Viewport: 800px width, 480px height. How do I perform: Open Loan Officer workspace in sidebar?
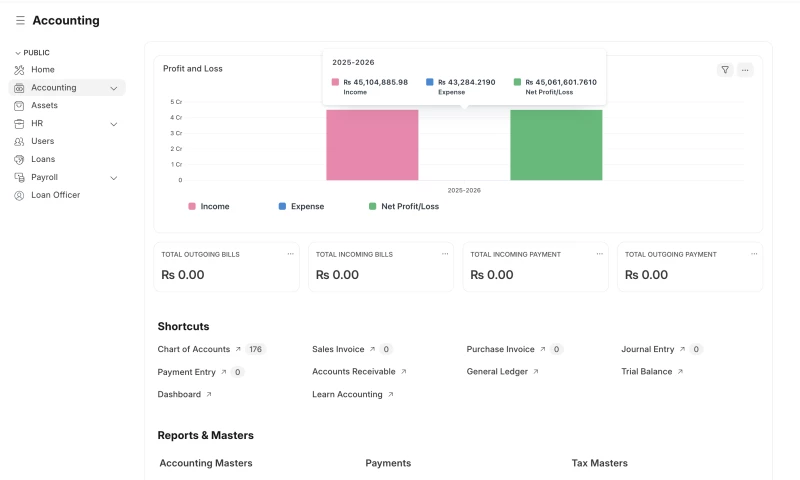pos(56,195)
